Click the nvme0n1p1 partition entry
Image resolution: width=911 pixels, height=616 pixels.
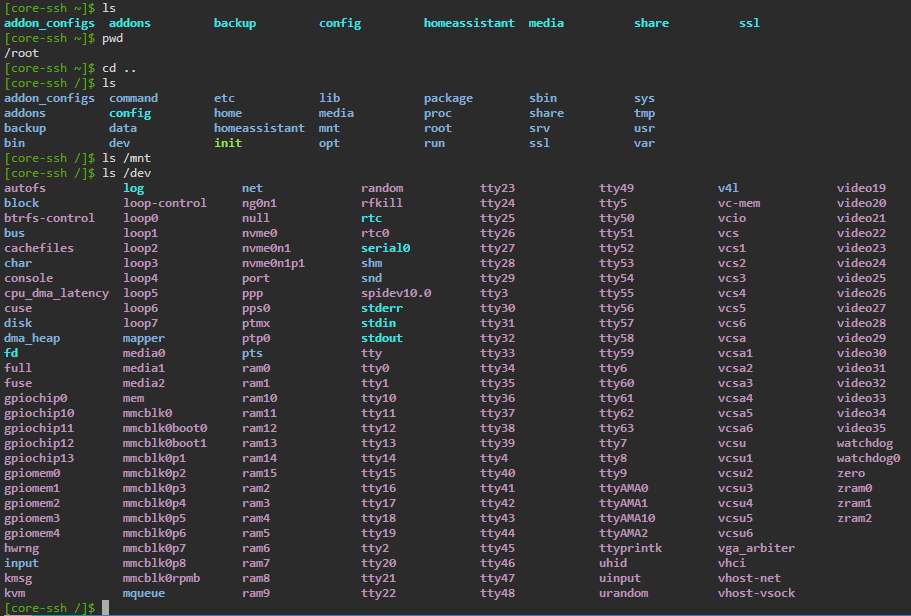coord(273,263)
